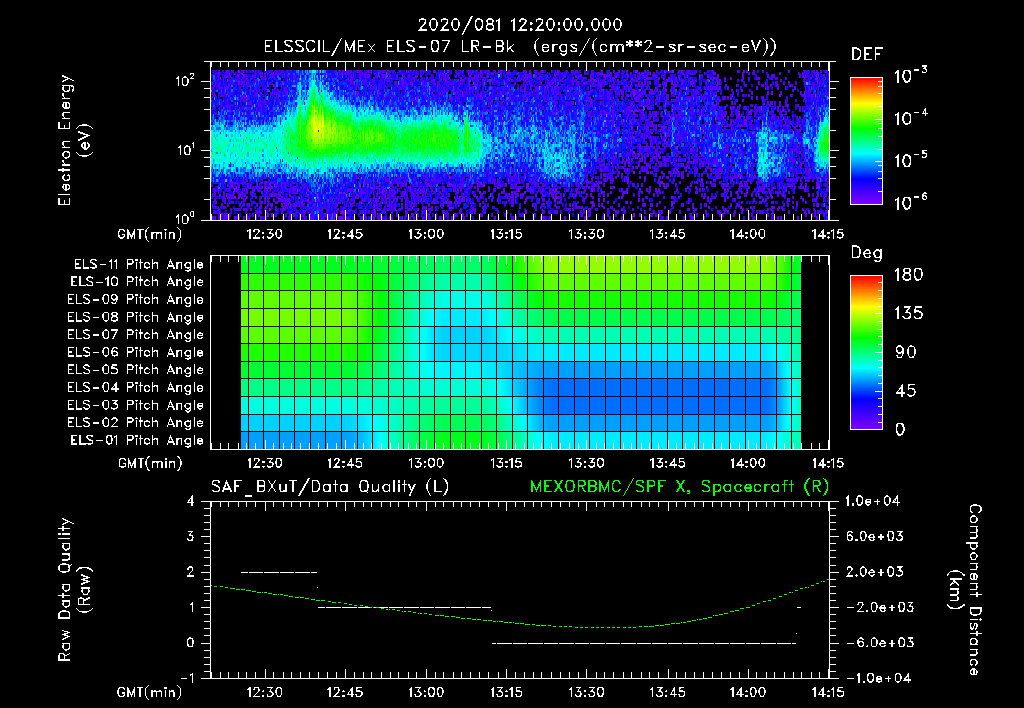Click the green MEXORBMC/SPF X, Spacecraft (R) title
The image size is (1024, 708).
pos(679,487)
